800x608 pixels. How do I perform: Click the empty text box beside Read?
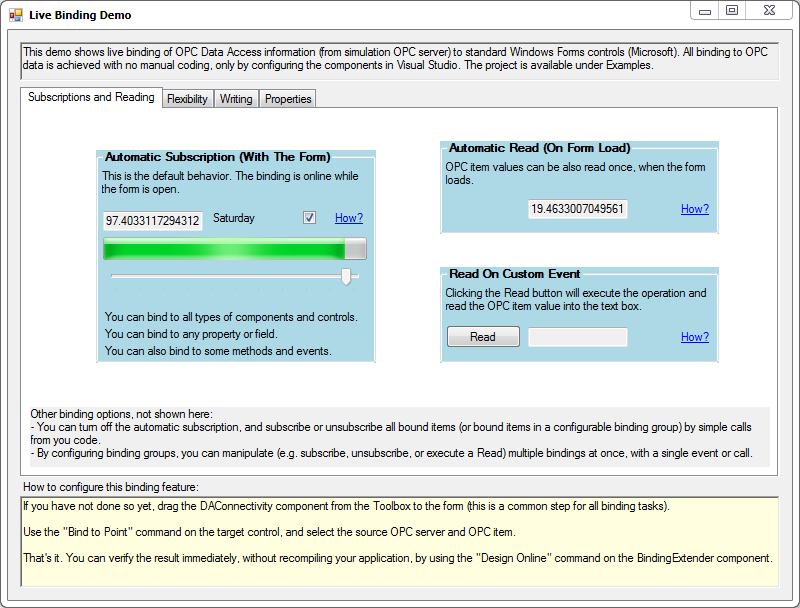[x=578, y=337]
